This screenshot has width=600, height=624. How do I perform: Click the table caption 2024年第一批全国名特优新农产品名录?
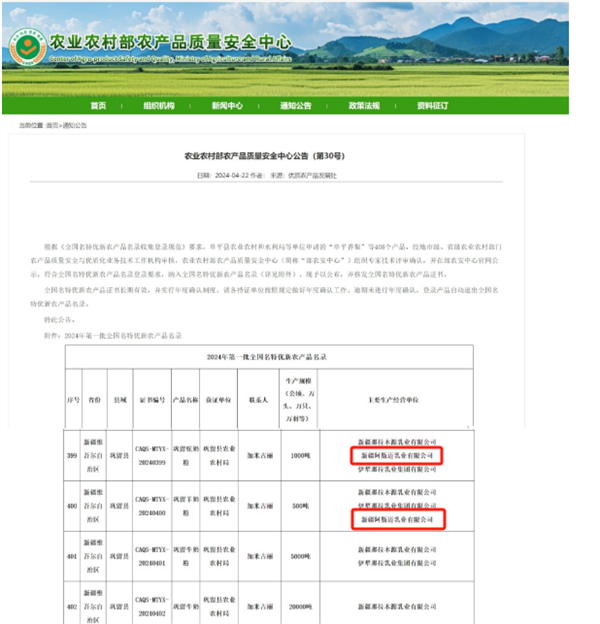(267, 357)
